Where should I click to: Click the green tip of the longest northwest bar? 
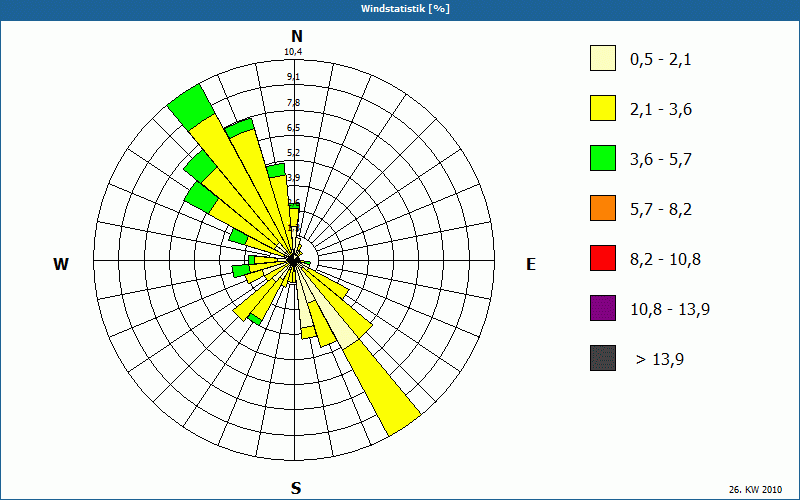tap(191, 109)
